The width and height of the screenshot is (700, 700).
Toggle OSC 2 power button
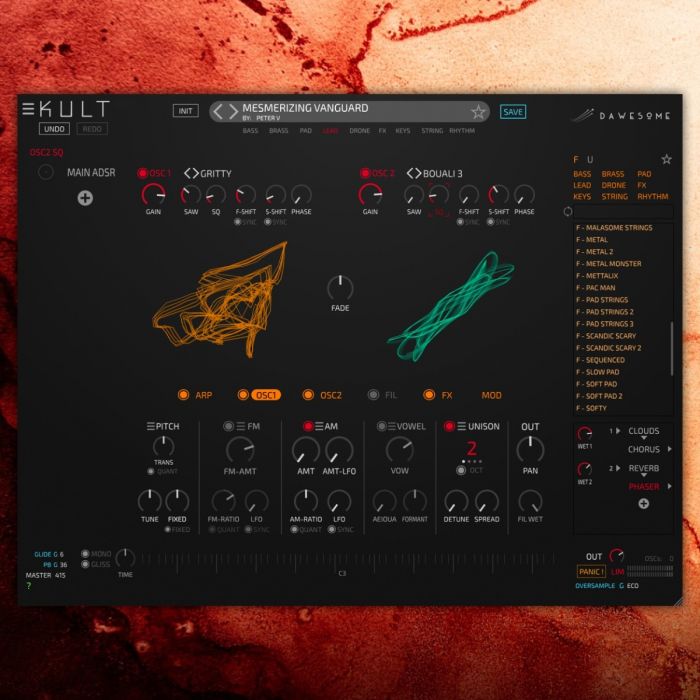point(365,173)
